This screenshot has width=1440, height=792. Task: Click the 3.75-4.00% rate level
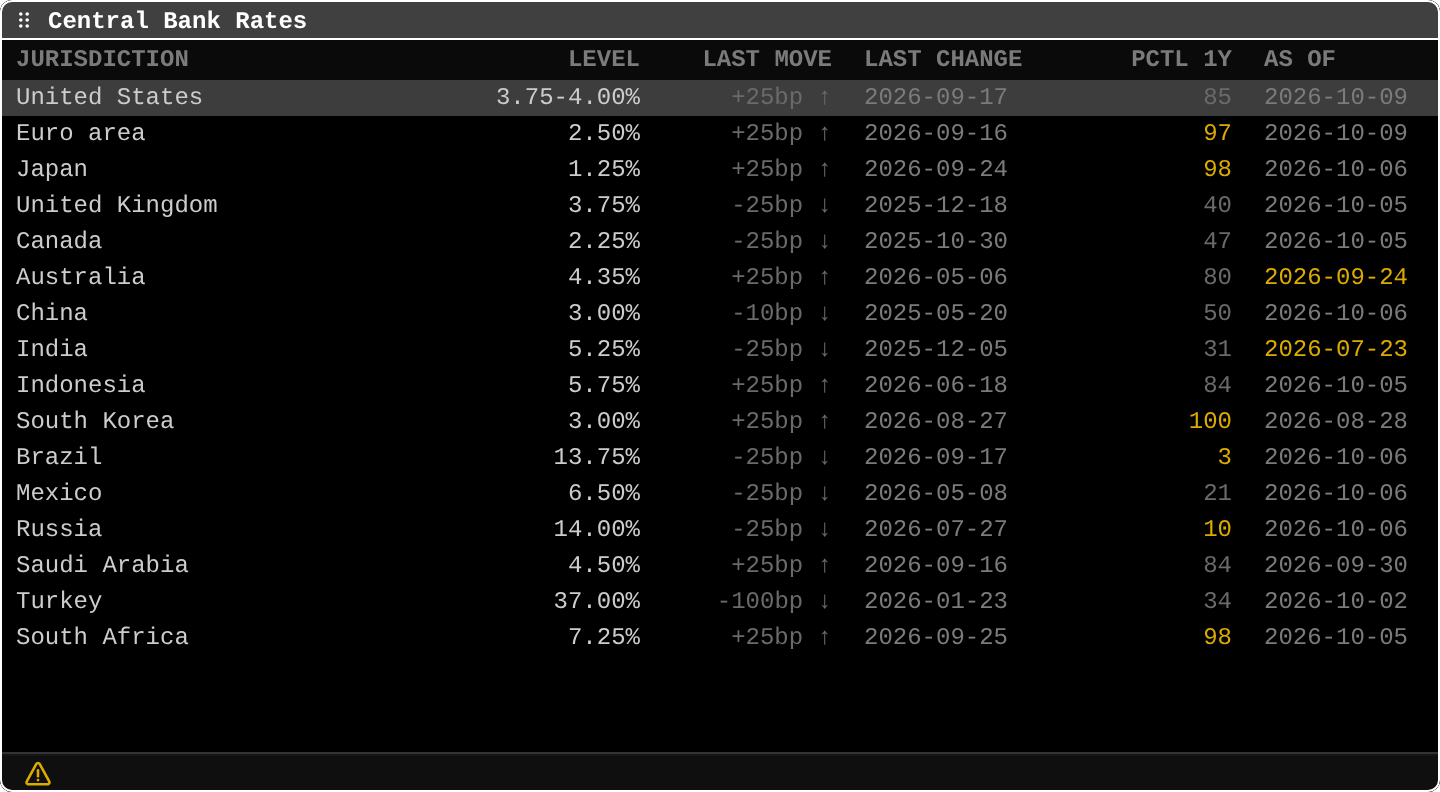point(568,97)
